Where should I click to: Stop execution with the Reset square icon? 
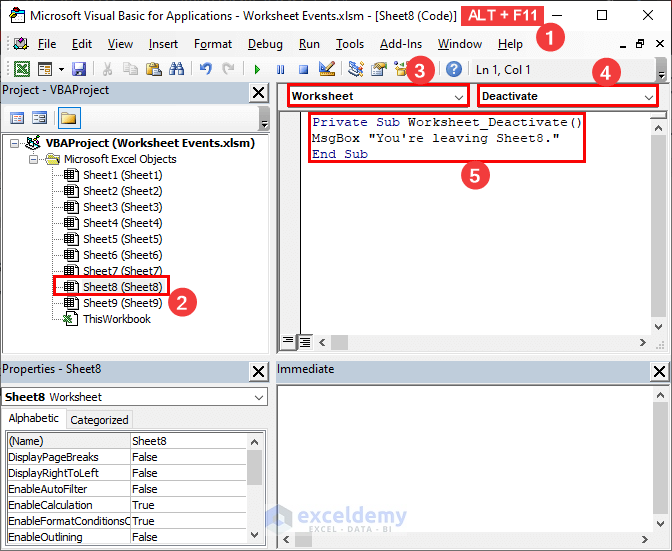pyautogui.click(x=303, y=69)
